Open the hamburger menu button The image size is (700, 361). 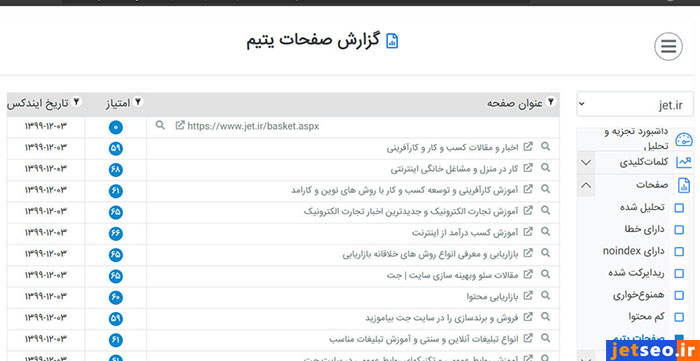(x=668, y=46)
